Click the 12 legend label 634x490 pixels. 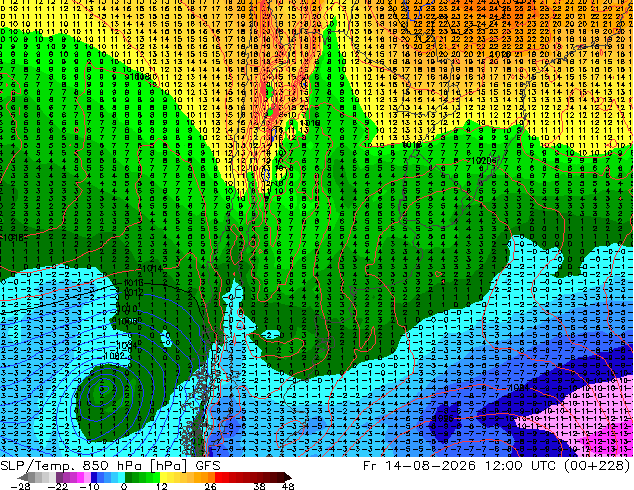[162, 486]
